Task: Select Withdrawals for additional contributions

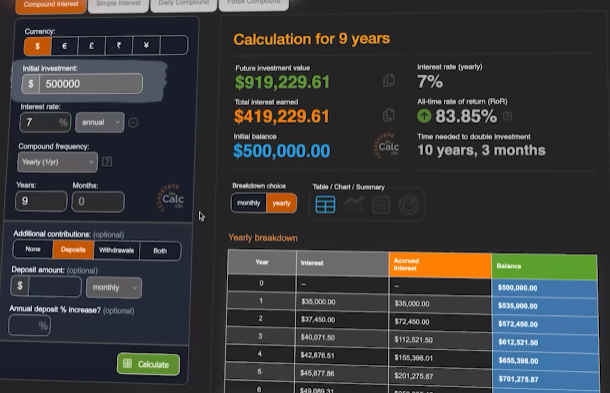Action: coord(116,250)
